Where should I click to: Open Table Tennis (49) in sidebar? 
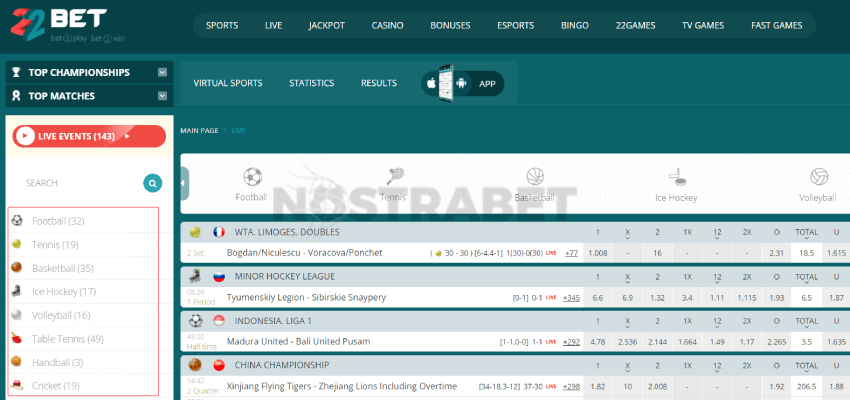coord(67,339)
